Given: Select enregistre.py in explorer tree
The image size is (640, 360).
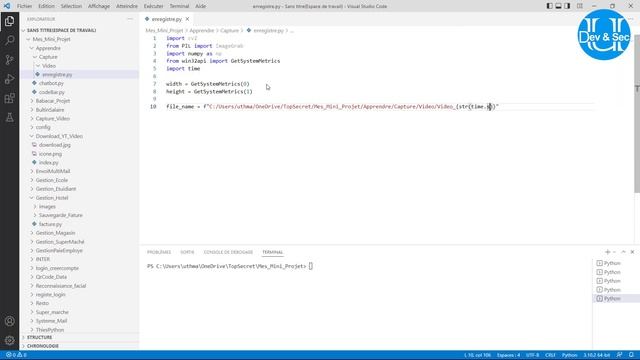Looking at the screenshot, I should click(57, 75).
